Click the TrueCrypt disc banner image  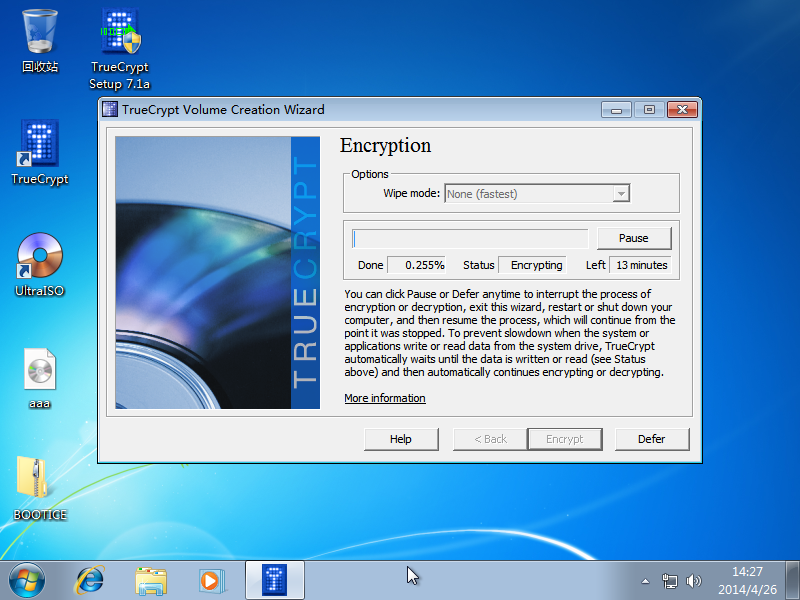(217, 272)
